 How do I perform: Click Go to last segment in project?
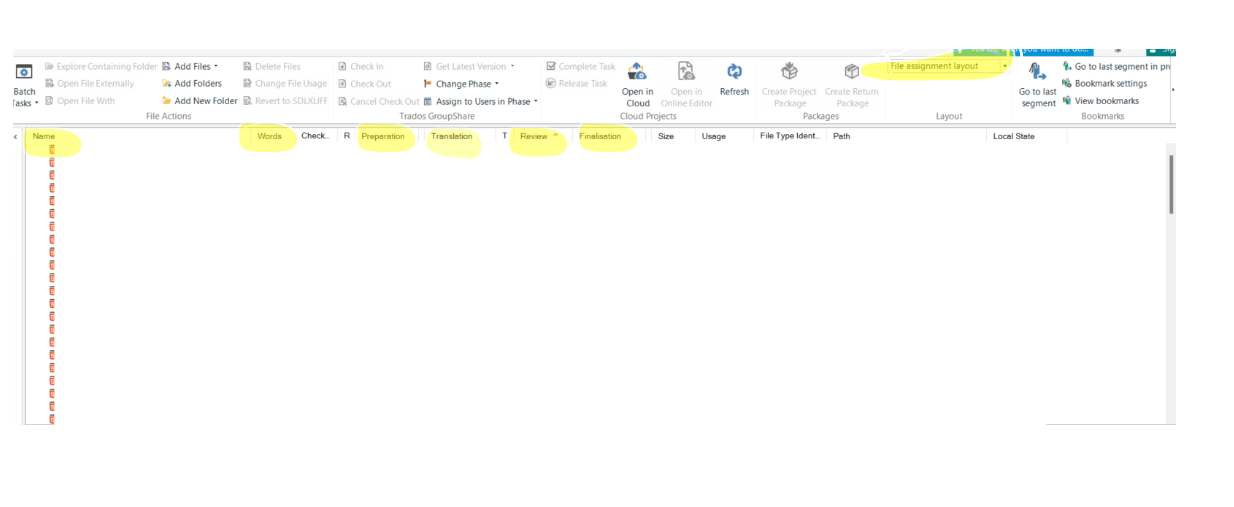[x=1115, y=67]
